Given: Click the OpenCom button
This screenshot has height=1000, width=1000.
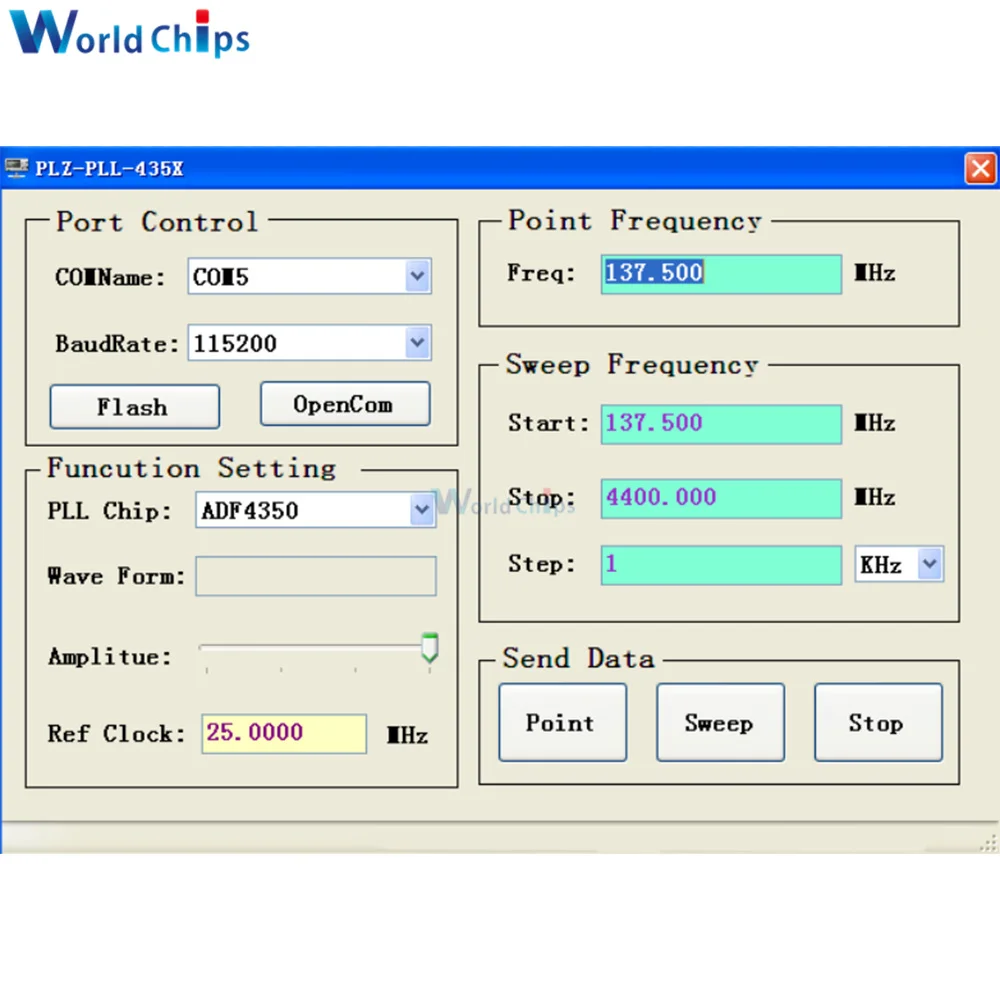Looking at the screenshot, I should coord(345,404).
